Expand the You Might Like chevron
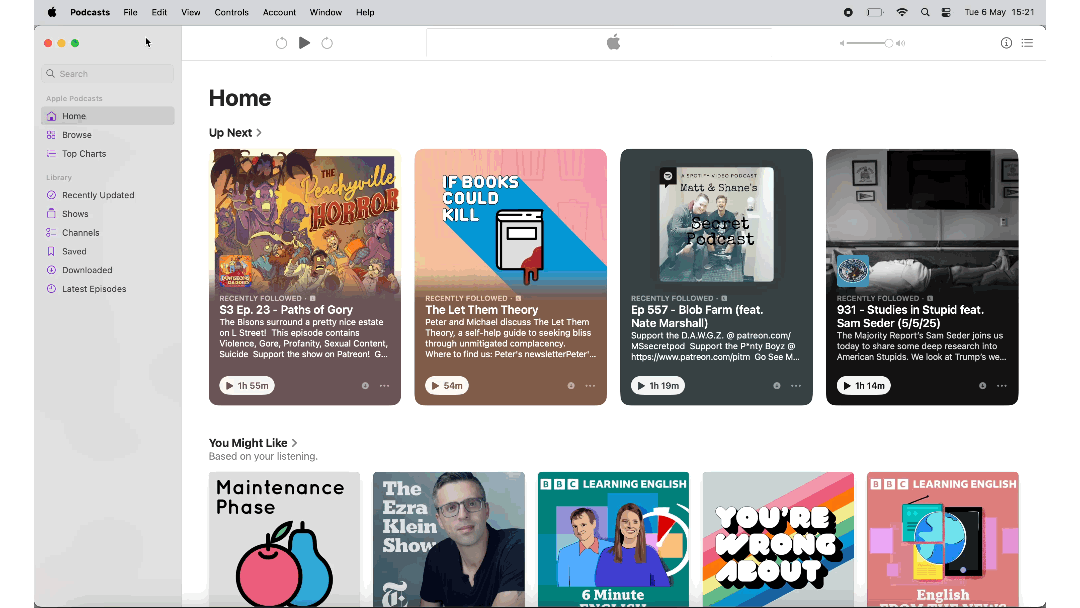This screenshot has width=1080, height=608. (x=294, y=443)
